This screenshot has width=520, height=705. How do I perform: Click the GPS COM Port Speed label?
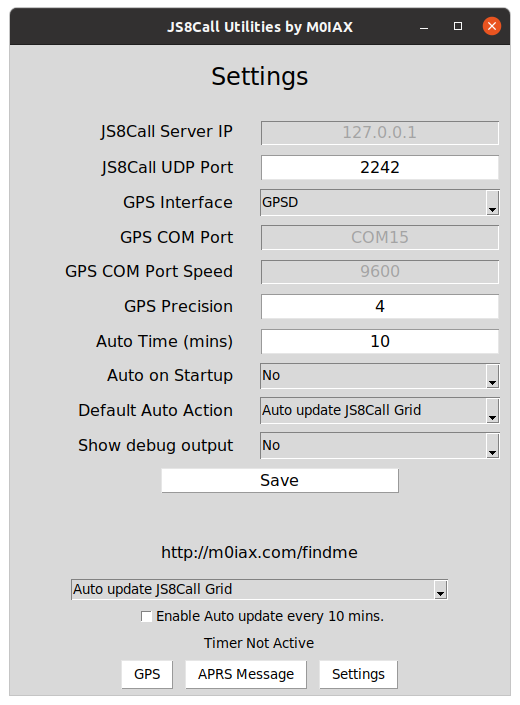point(149,272)
